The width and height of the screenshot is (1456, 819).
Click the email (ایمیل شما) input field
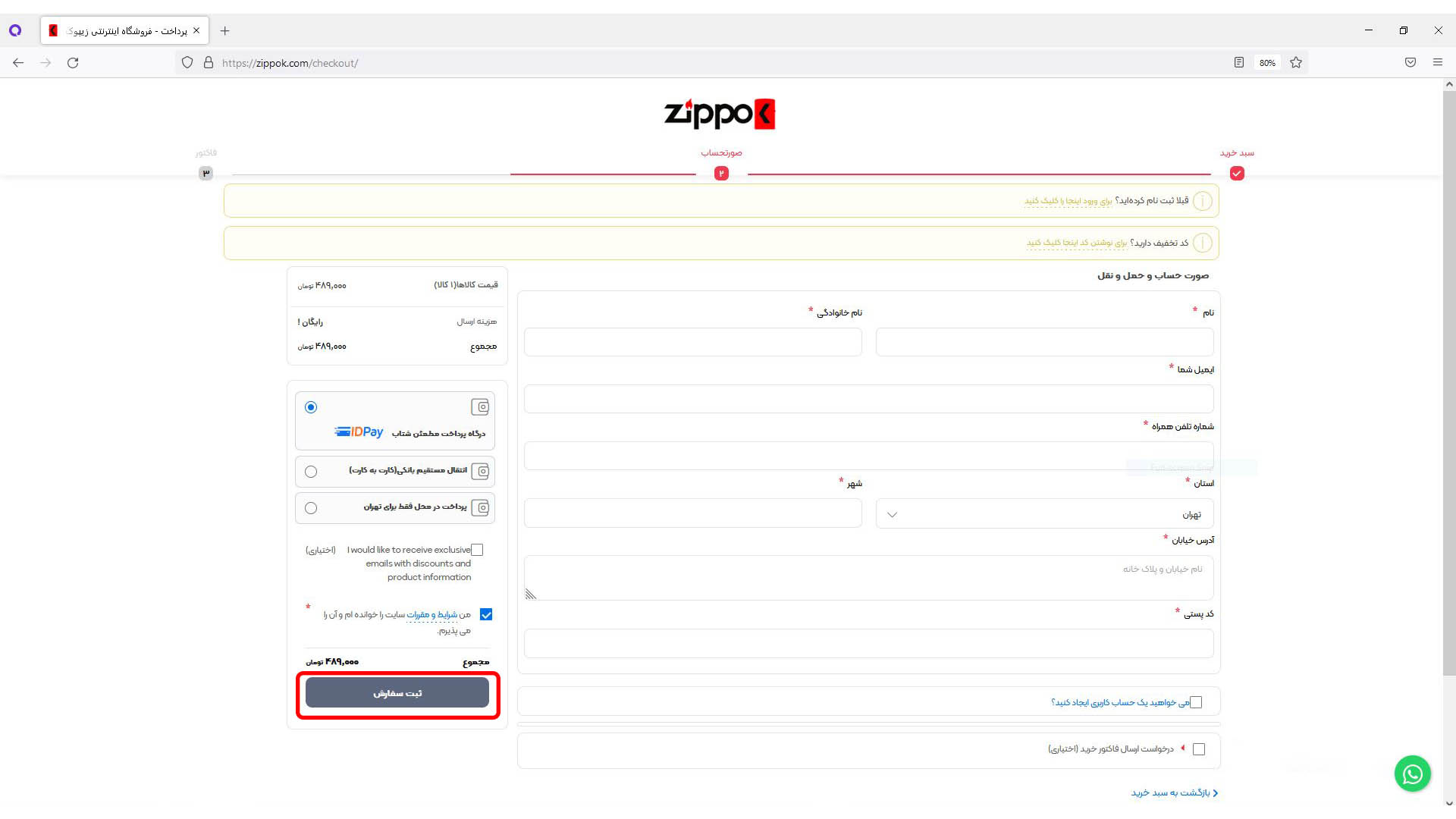click(x=868, y=399)
